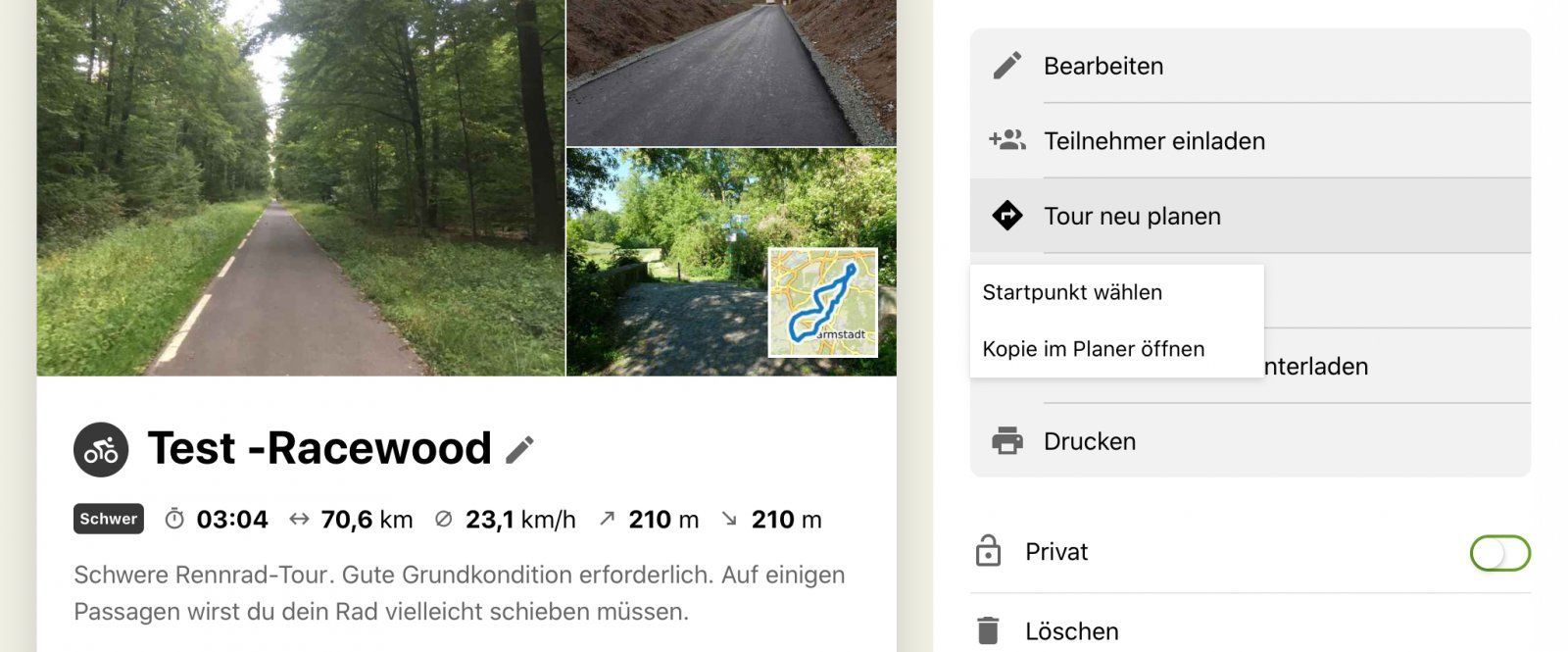This screenshot has width=1568, height=652.
Task: Click the direction diamond icon for Tour neu planen
Action: pyautogui.click(x=1006, y=216)
